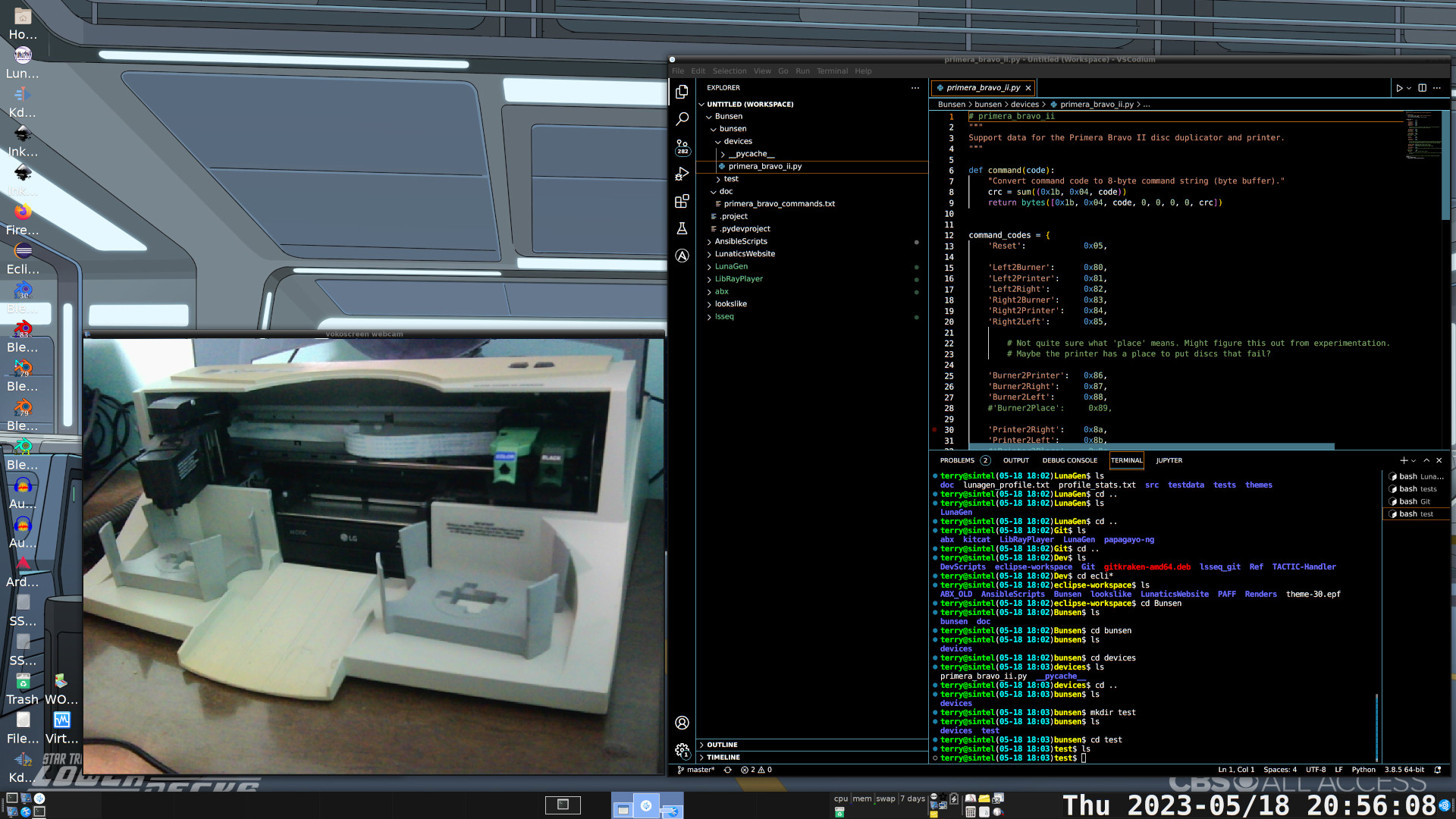Toggle breakpoint dot on line 30
The width and height of the screenshot is (1456, 819).
pyautogui.click(x=934, y=430)
